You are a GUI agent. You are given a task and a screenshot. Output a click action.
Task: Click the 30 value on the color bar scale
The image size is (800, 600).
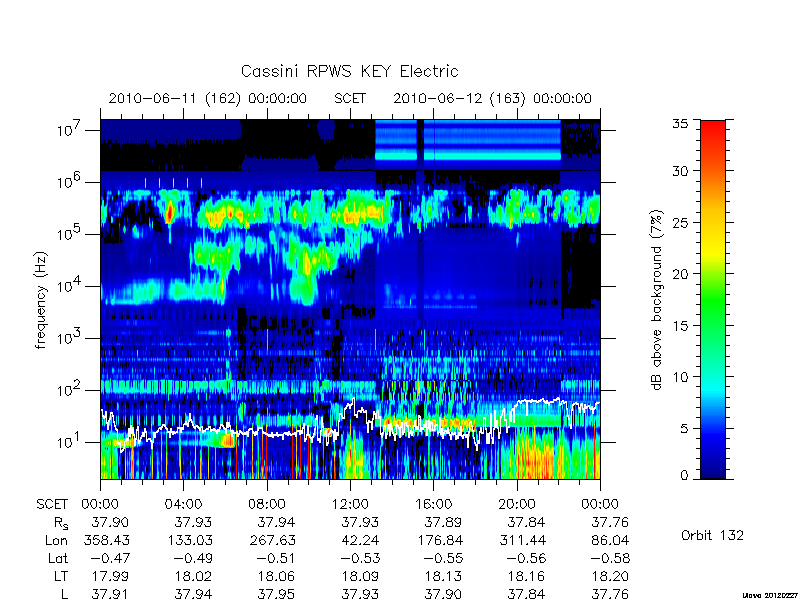tap(681, 170)
